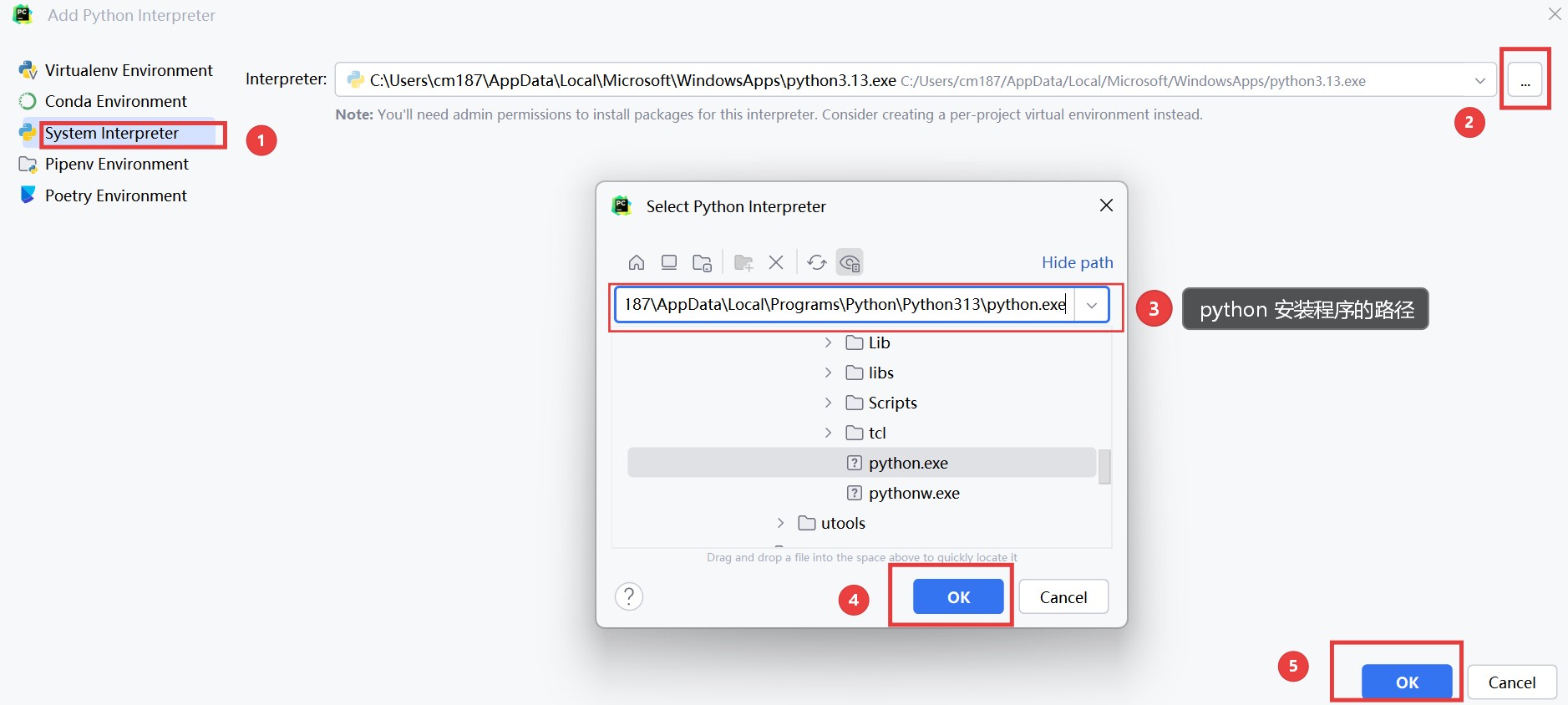The image size is (1568, 705).
Task: Click the ellipsis browse button
Action: tap(1525, 82)
